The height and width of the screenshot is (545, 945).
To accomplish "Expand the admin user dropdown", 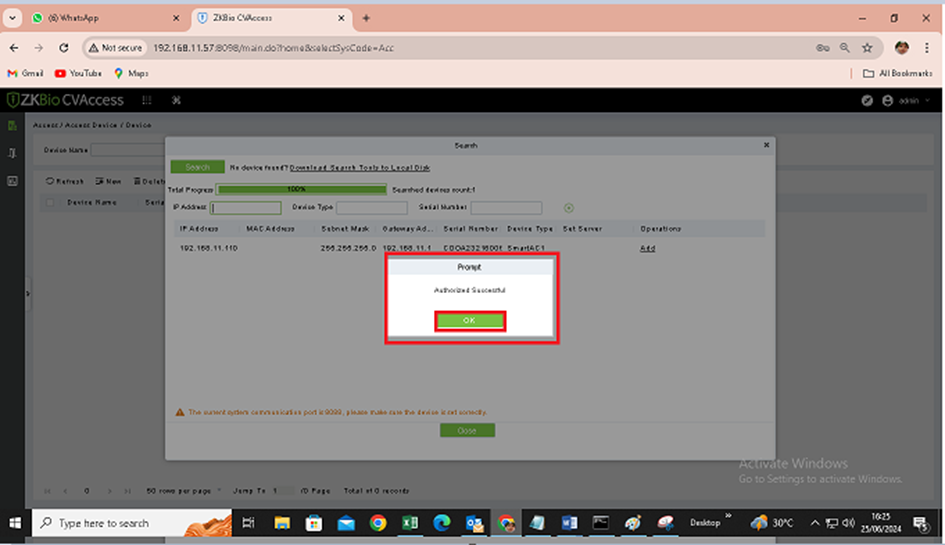I will [912, 100].
